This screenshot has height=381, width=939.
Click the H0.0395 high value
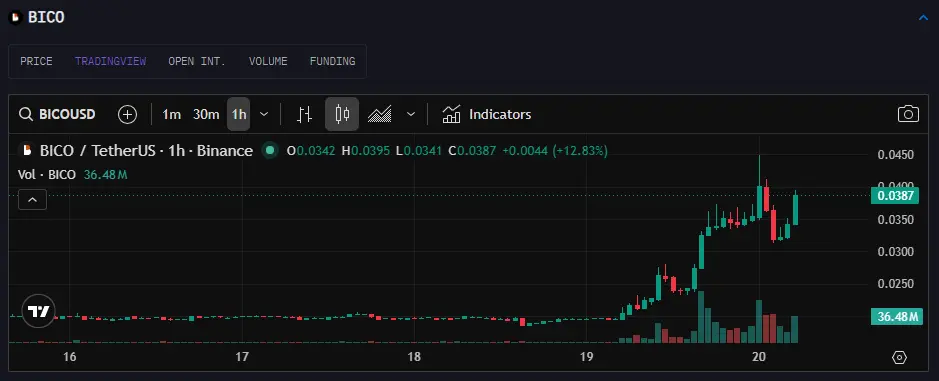click(365, 151)
